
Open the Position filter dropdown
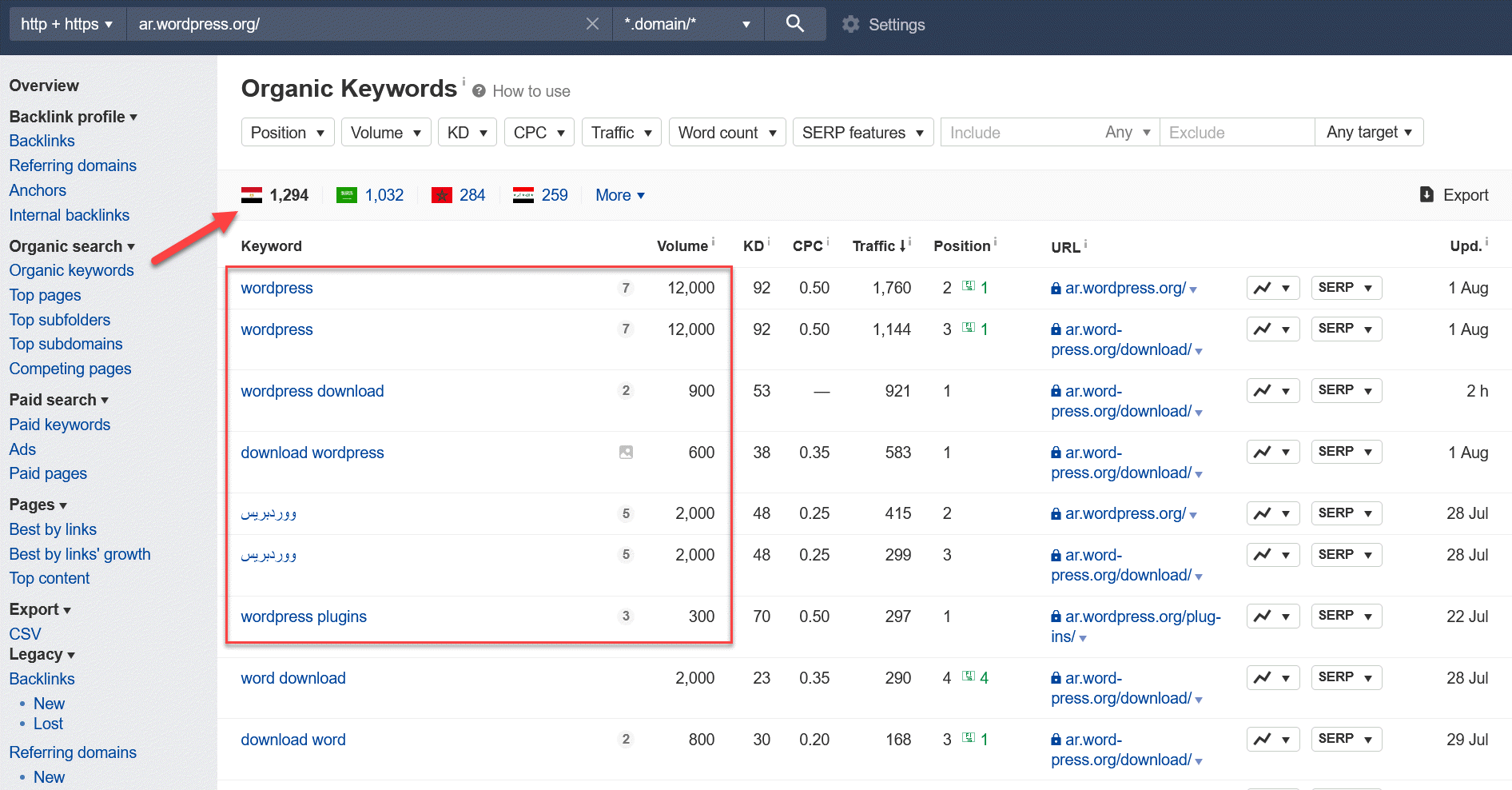tap(288, 133)
